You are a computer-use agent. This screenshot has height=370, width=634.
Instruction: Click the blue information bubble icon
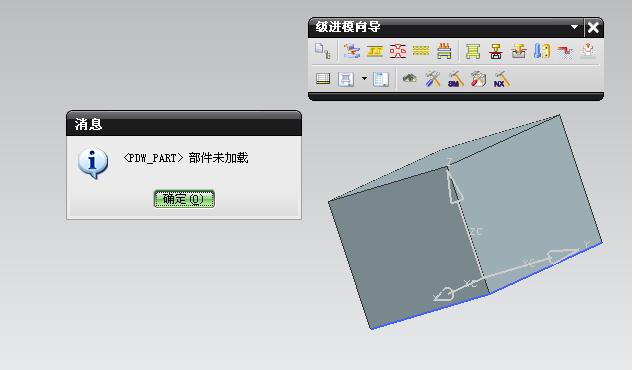click(x=93, y=163)
